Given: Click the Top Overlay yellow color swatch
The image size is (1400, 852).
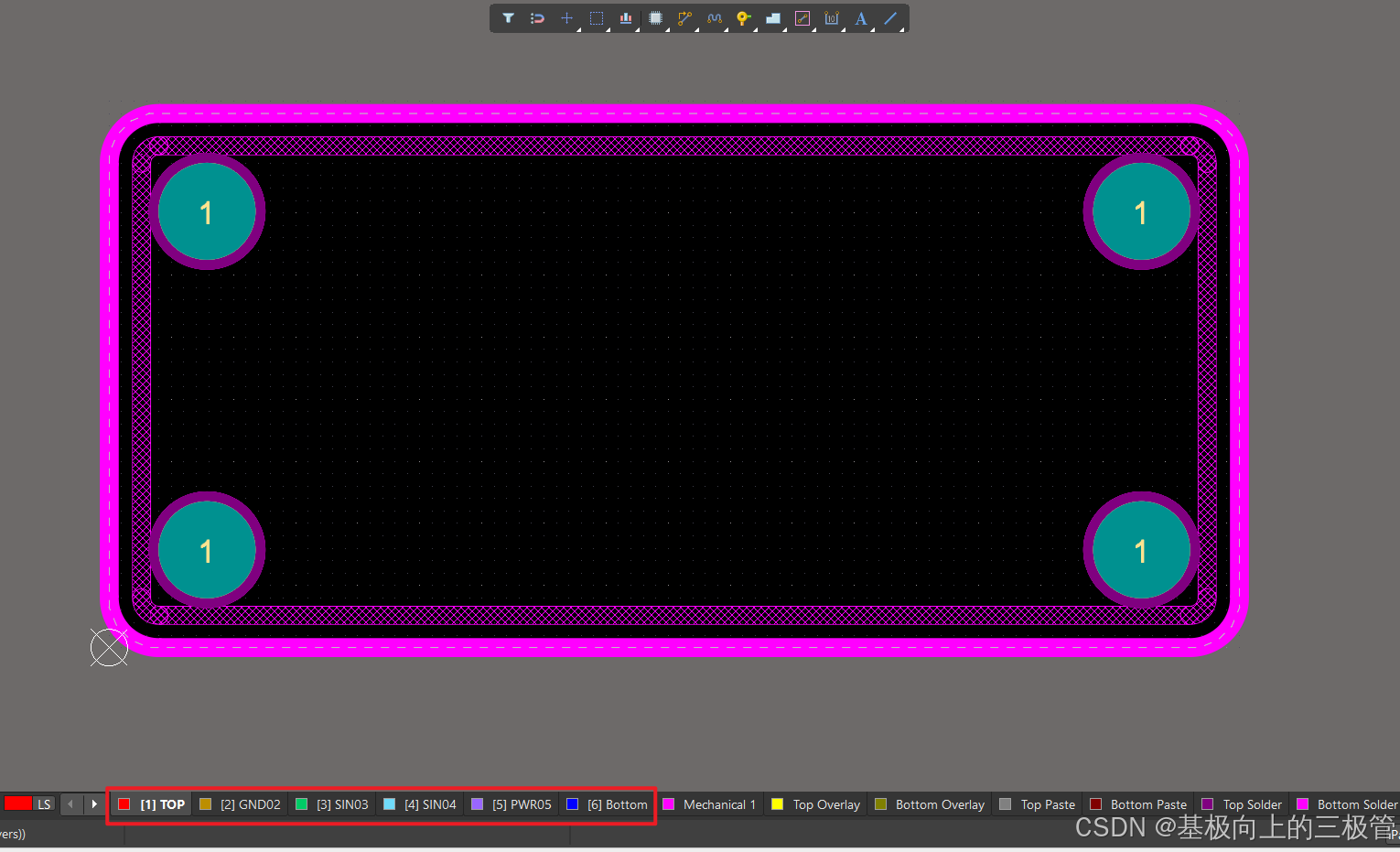Looking at the screenshot, I should (778, 804).
